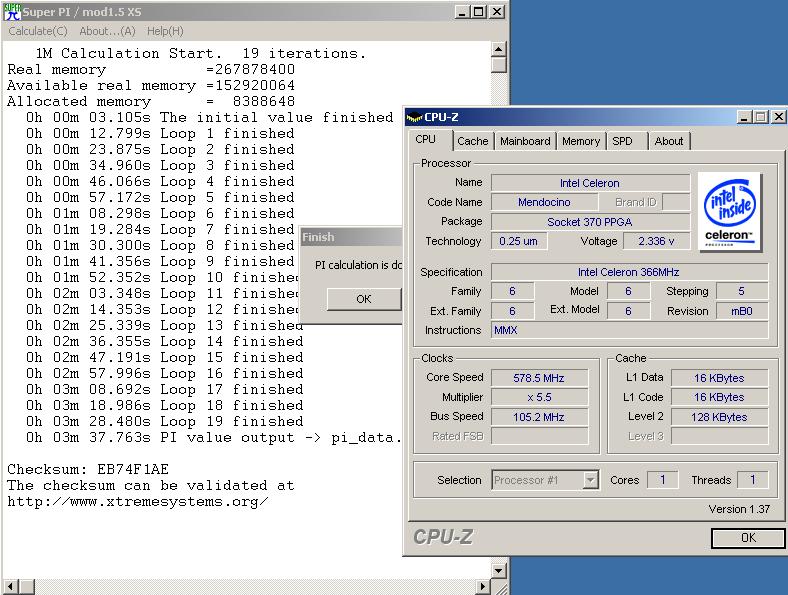788x595 pixels.
Task: Switch to the Cache tab in CPU-Z
Action: [x=472, y=141]
